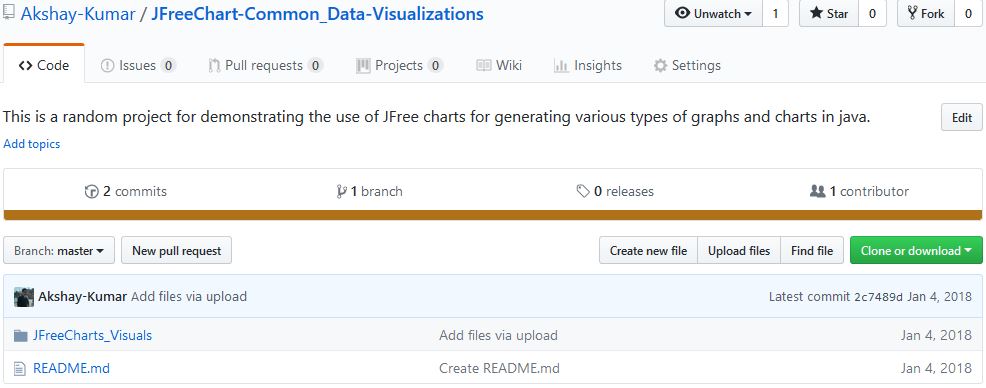Viewport: 986px width, 388px height.
Task: Open the README.md file
Action: [x=71, y=368]
